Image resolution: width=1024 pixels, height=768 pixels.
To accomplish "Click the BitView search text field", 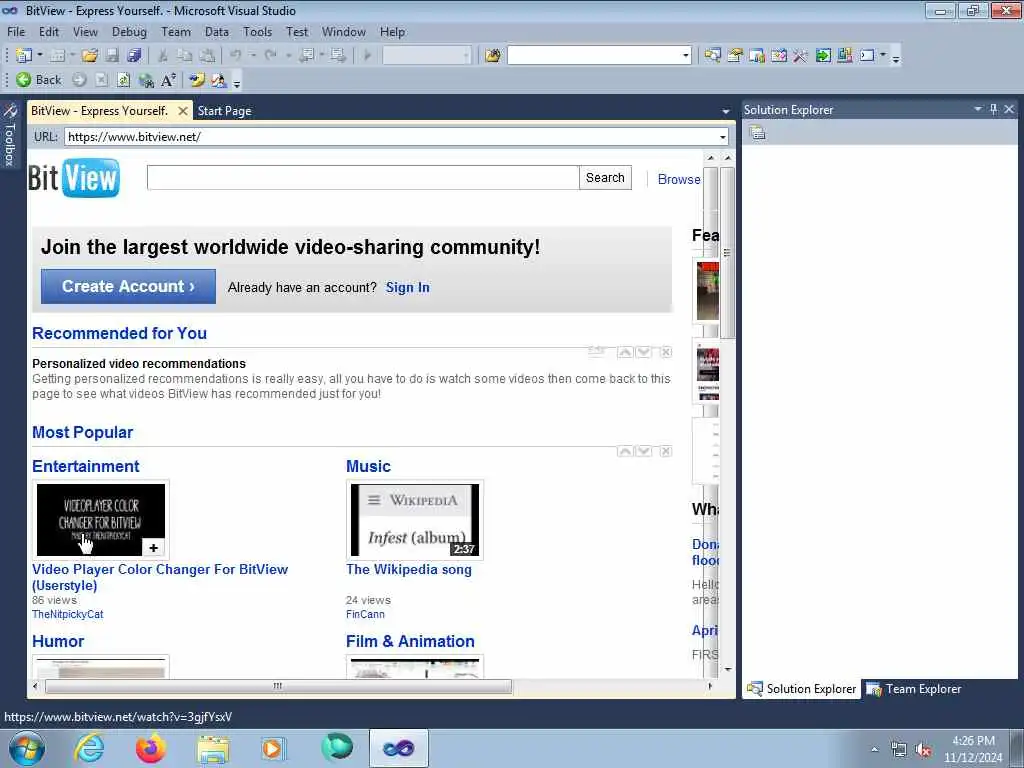I will pos(363,178).
